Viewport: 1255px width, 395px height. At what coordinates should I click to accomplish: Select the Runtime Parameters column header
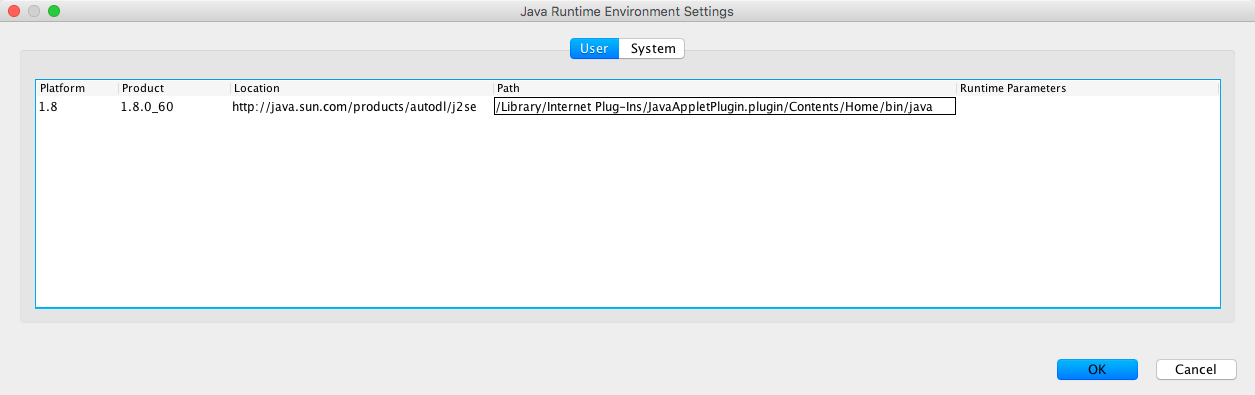(1088, 88)
